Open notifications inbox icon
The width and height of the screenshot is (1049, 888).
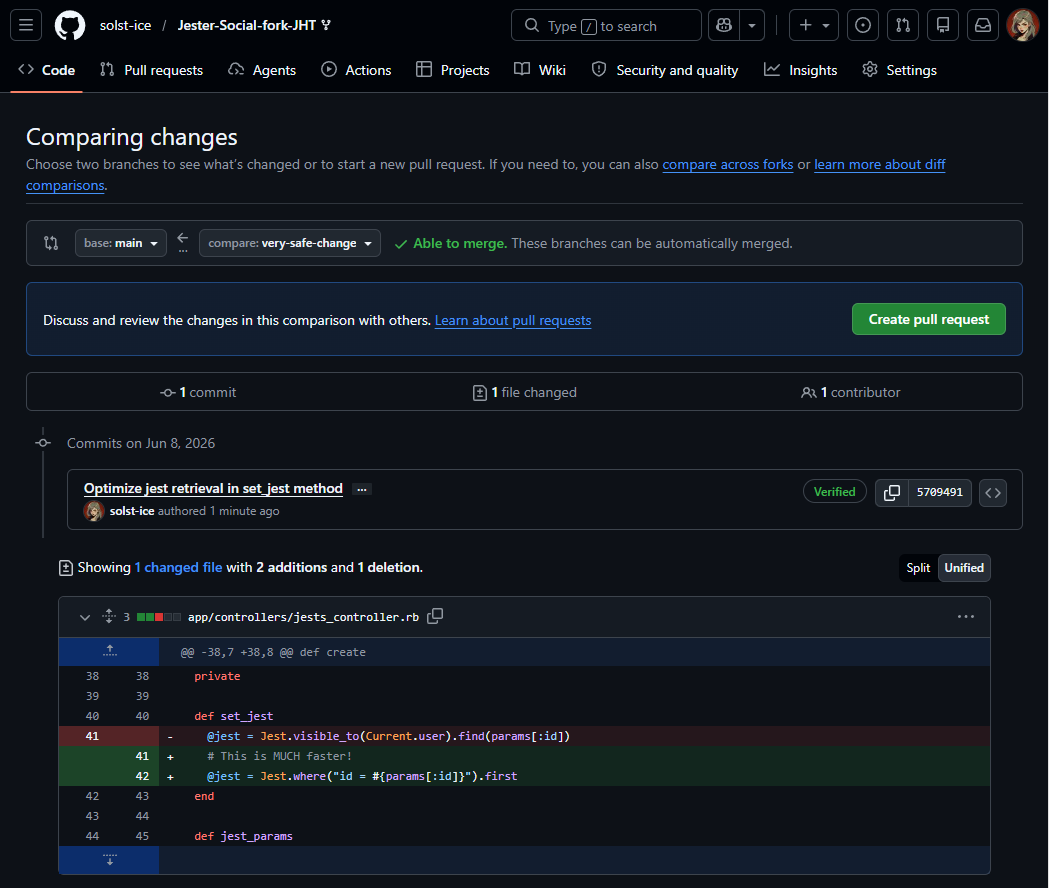coord(983,25)
